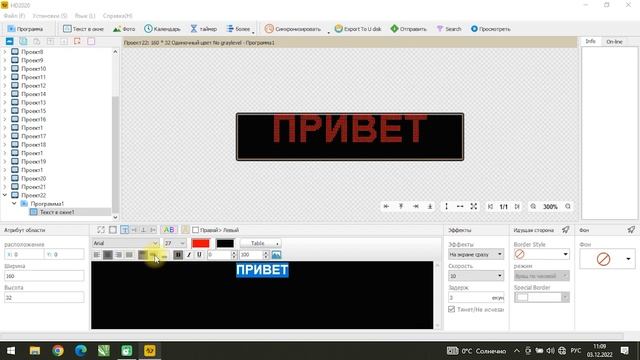The width and height of the screenshot is (640, 360).
Task: Align area to top edge in preview
Action: 401,207
